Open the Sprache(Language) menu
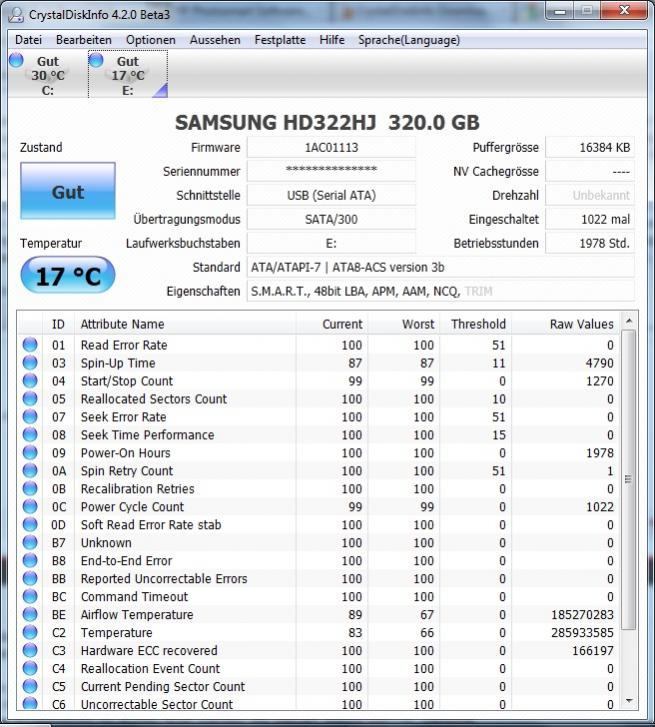 [409, 40]
